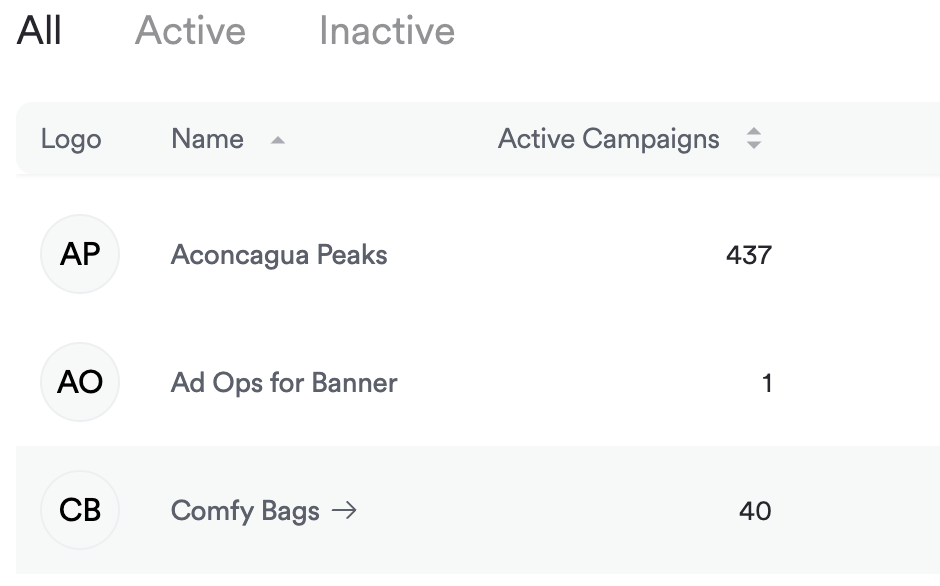
Task: Open the Aconcagua Peaks advertiser
Action: pyautogui.click(x=279, y=255)
